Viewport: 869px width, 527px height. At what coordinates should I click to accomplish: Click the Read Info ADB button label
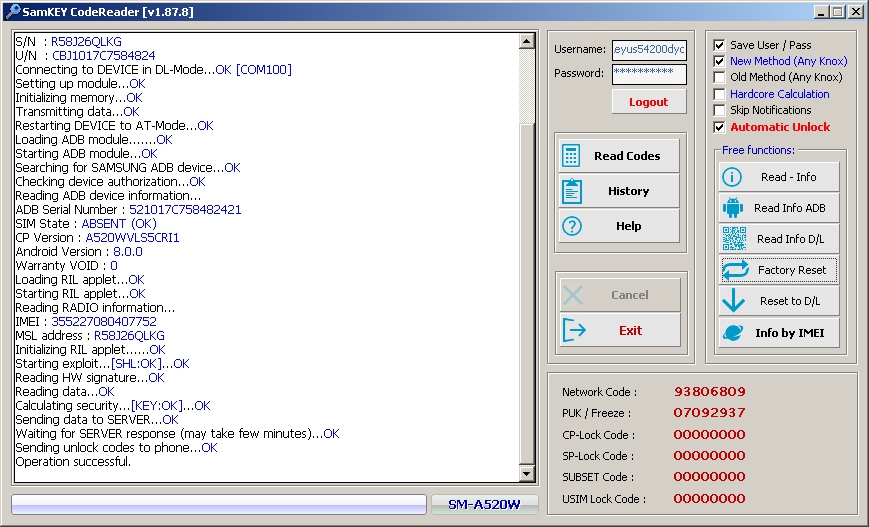pyautogui.click(x=790, y=208)
